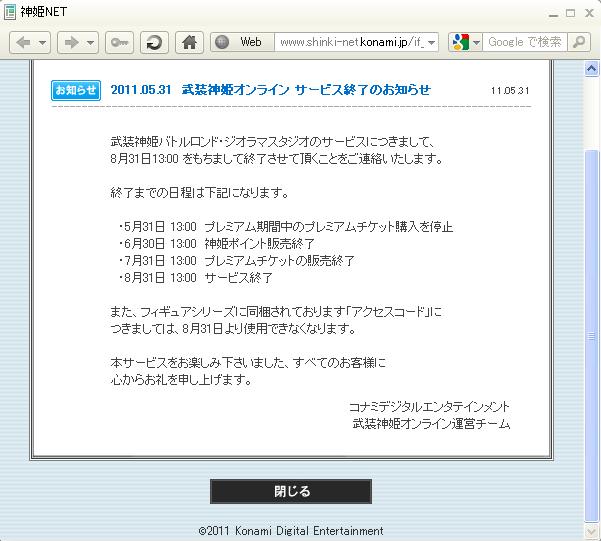Click the 11.05.31 date text
Viewport: 601px width, 541px height.
[510, 91]
